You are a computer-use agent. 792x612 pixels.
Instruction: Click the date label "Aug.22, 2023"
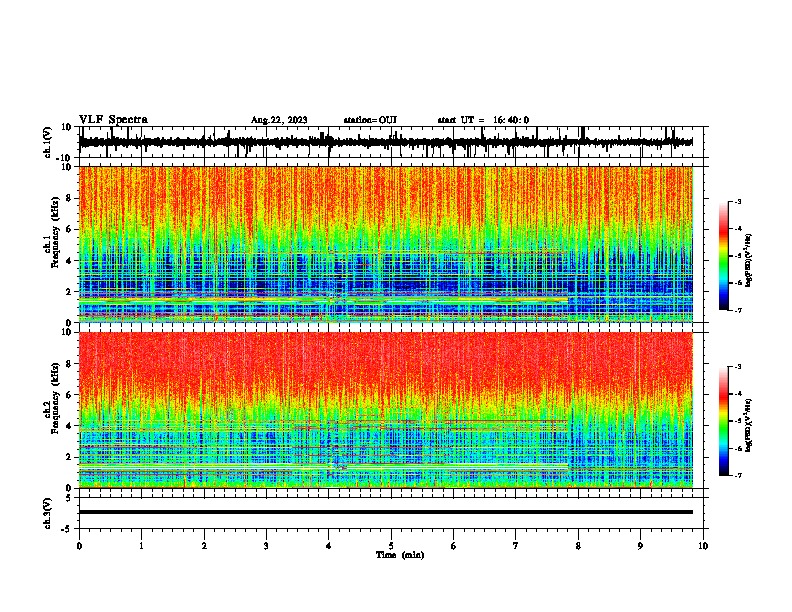279,120
